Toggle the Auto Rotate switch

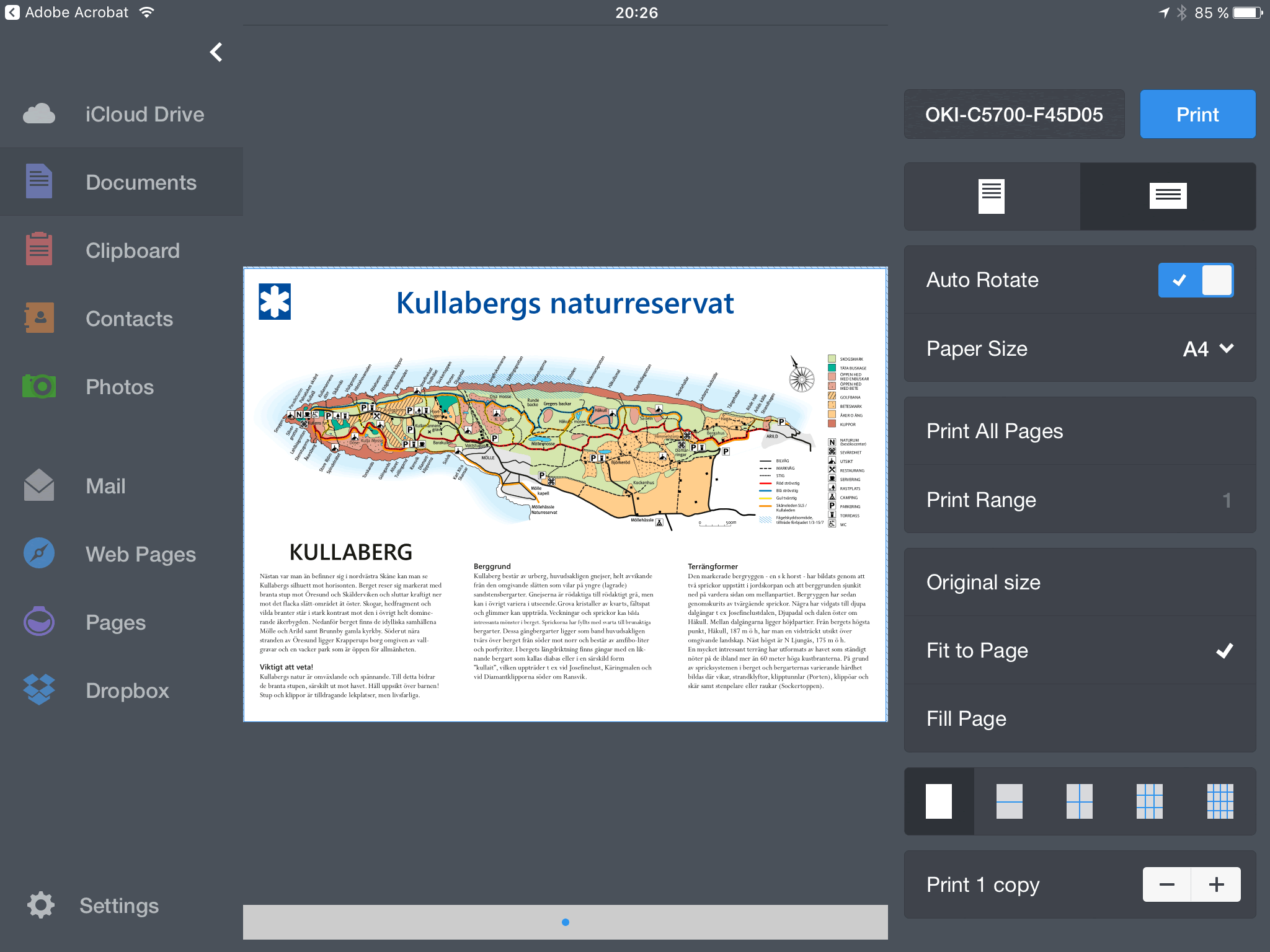(x=1195, y=280)
